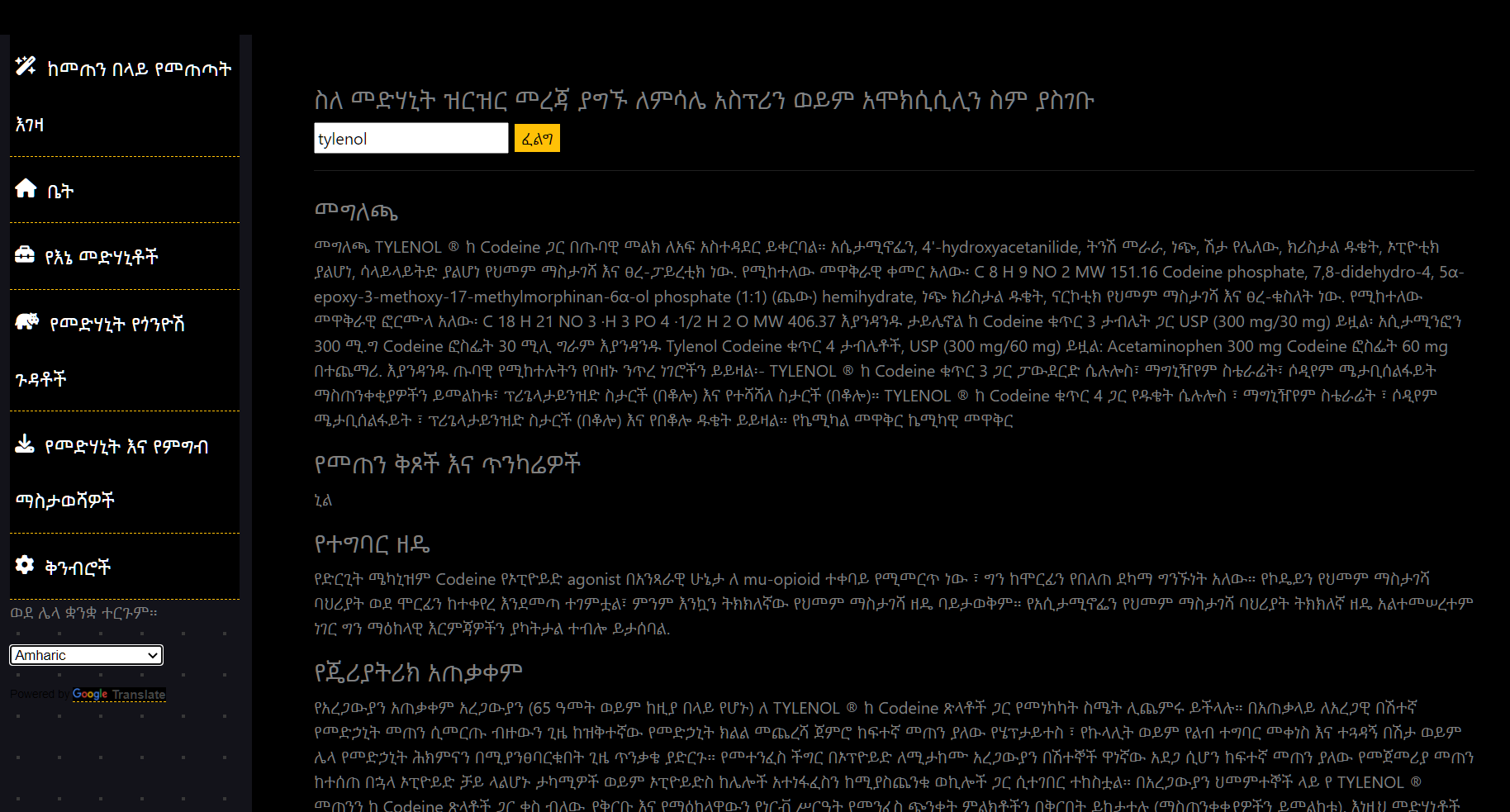This screenshot has width=1510, height=812.
Task: Follow the Google Translate link
Action: 119,695
